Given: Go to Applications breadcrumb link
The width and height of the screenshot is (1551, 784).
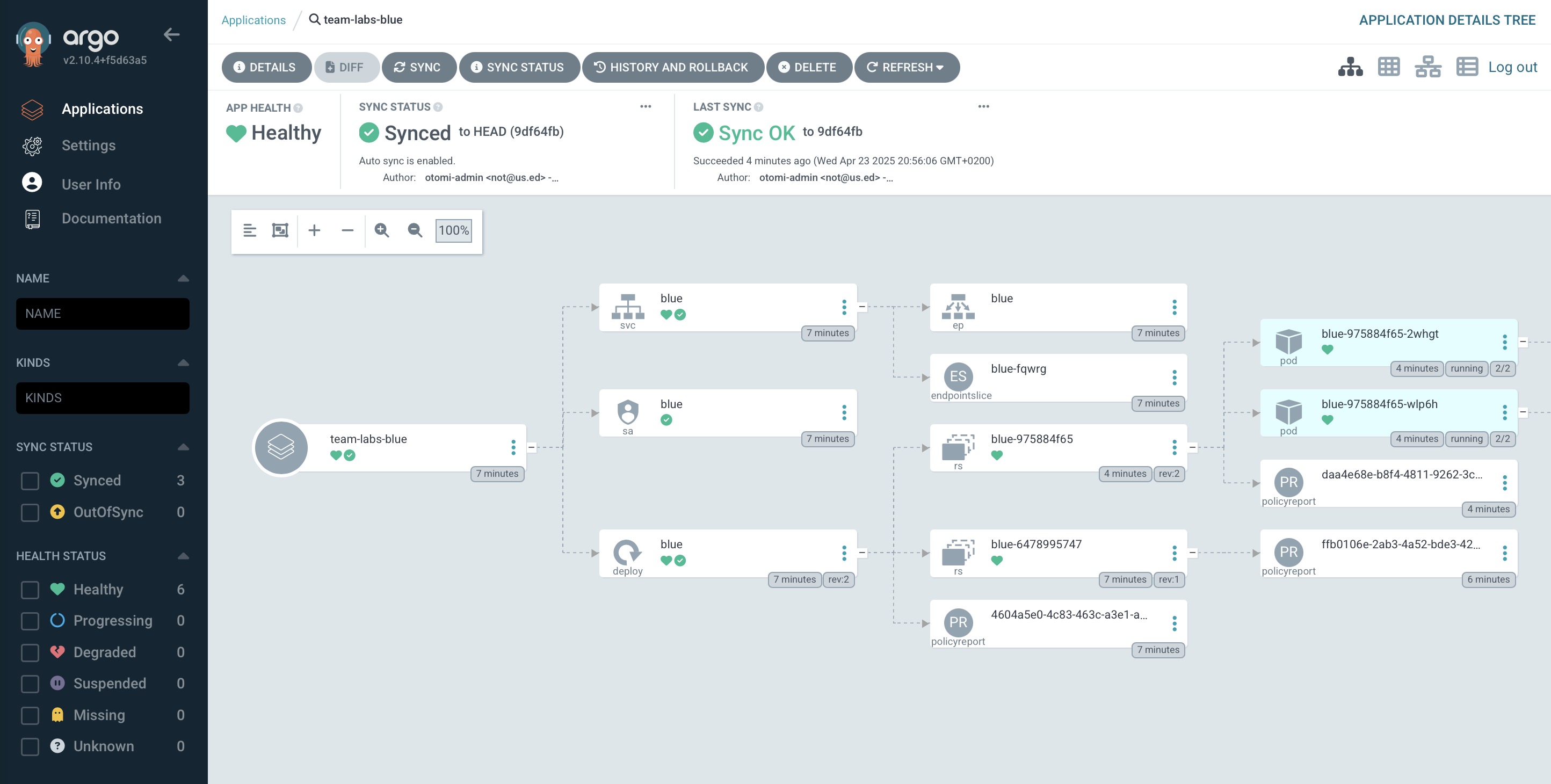Looking at the screenshot, I should [253, 20].
